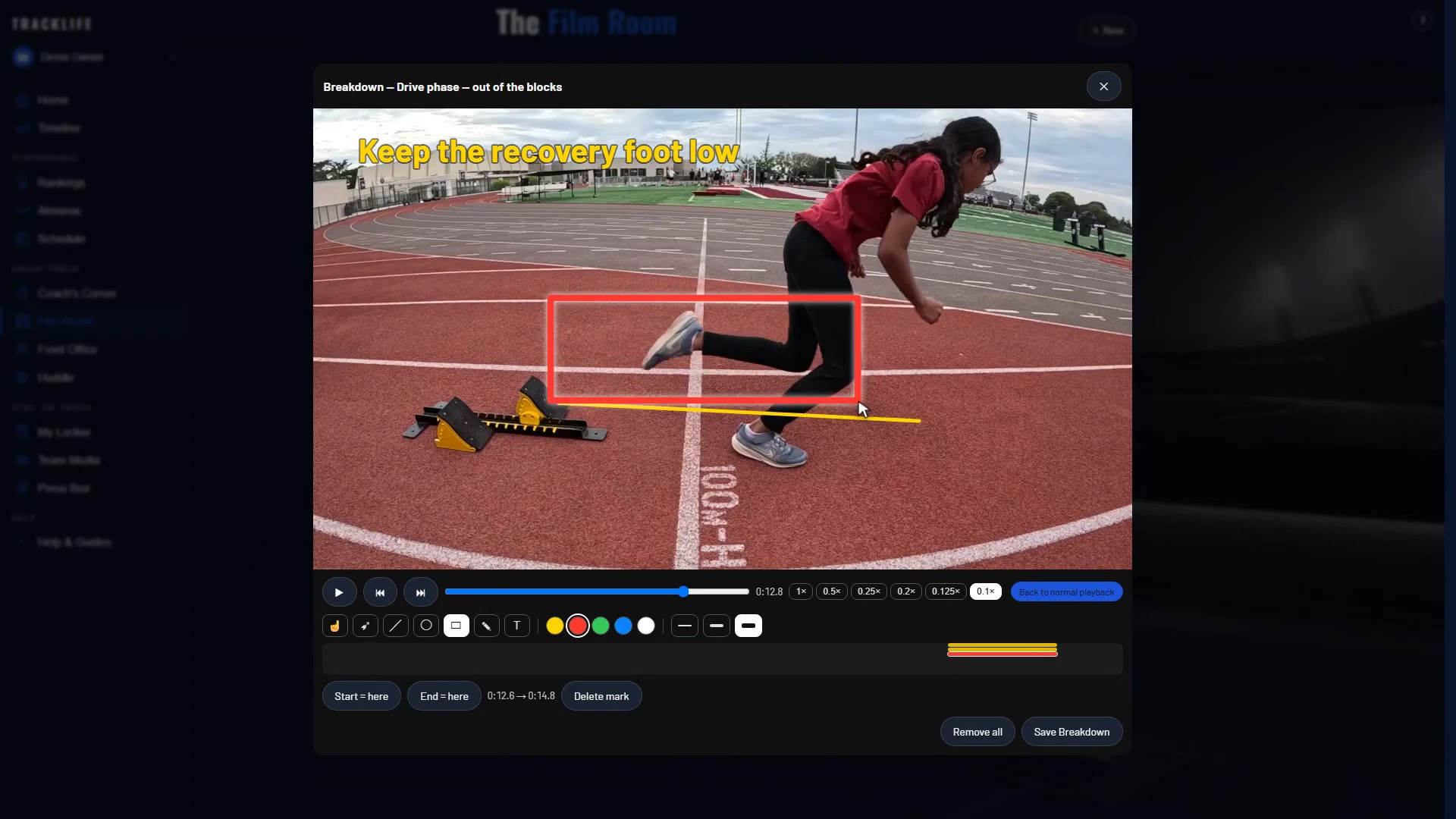
Task: Select the circle drawing tool
Action: pyautogui.click(x=426, y=626)
